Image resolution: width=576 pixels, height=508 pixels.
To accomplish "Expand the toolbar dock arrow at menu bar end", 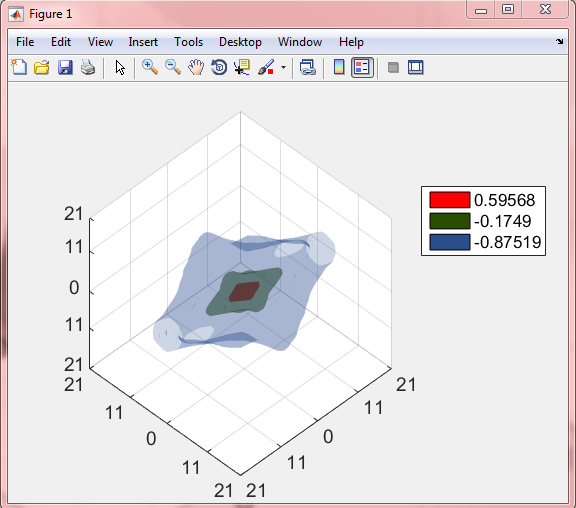I will pos(559,42).
